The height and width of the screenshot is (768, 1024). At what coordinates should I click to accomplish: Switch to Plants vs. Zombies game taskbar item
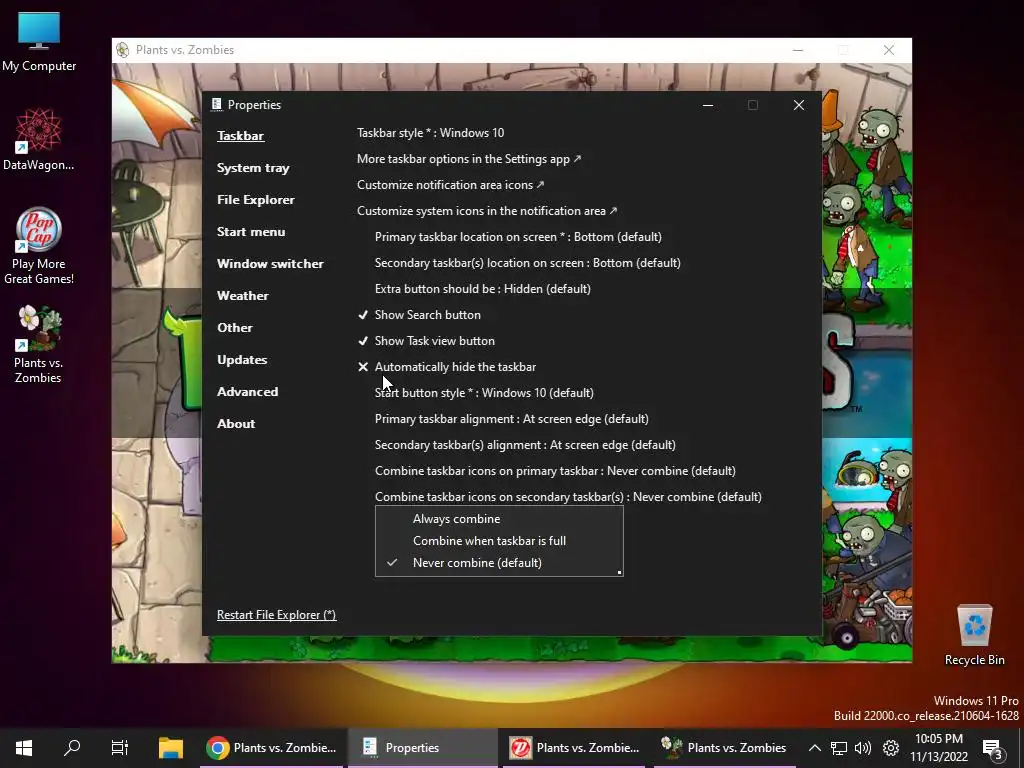(724, 748)
